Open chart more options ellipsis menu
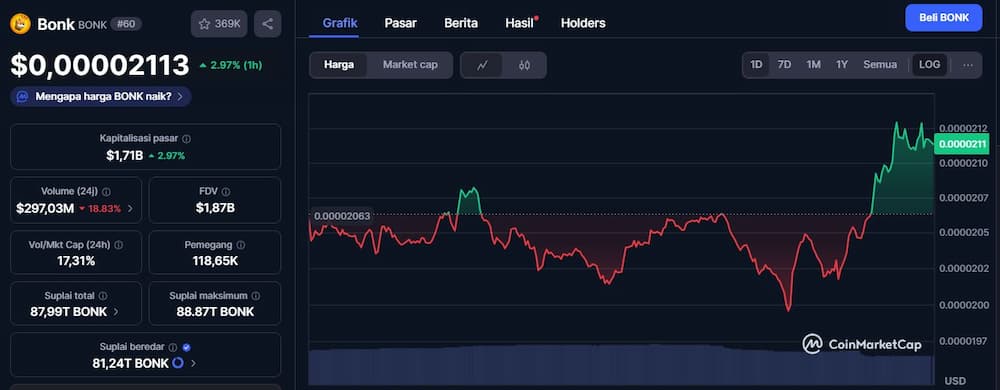The width and height of the screenshot is (1000, 390). pyautogui.click(x=968, y=65)
